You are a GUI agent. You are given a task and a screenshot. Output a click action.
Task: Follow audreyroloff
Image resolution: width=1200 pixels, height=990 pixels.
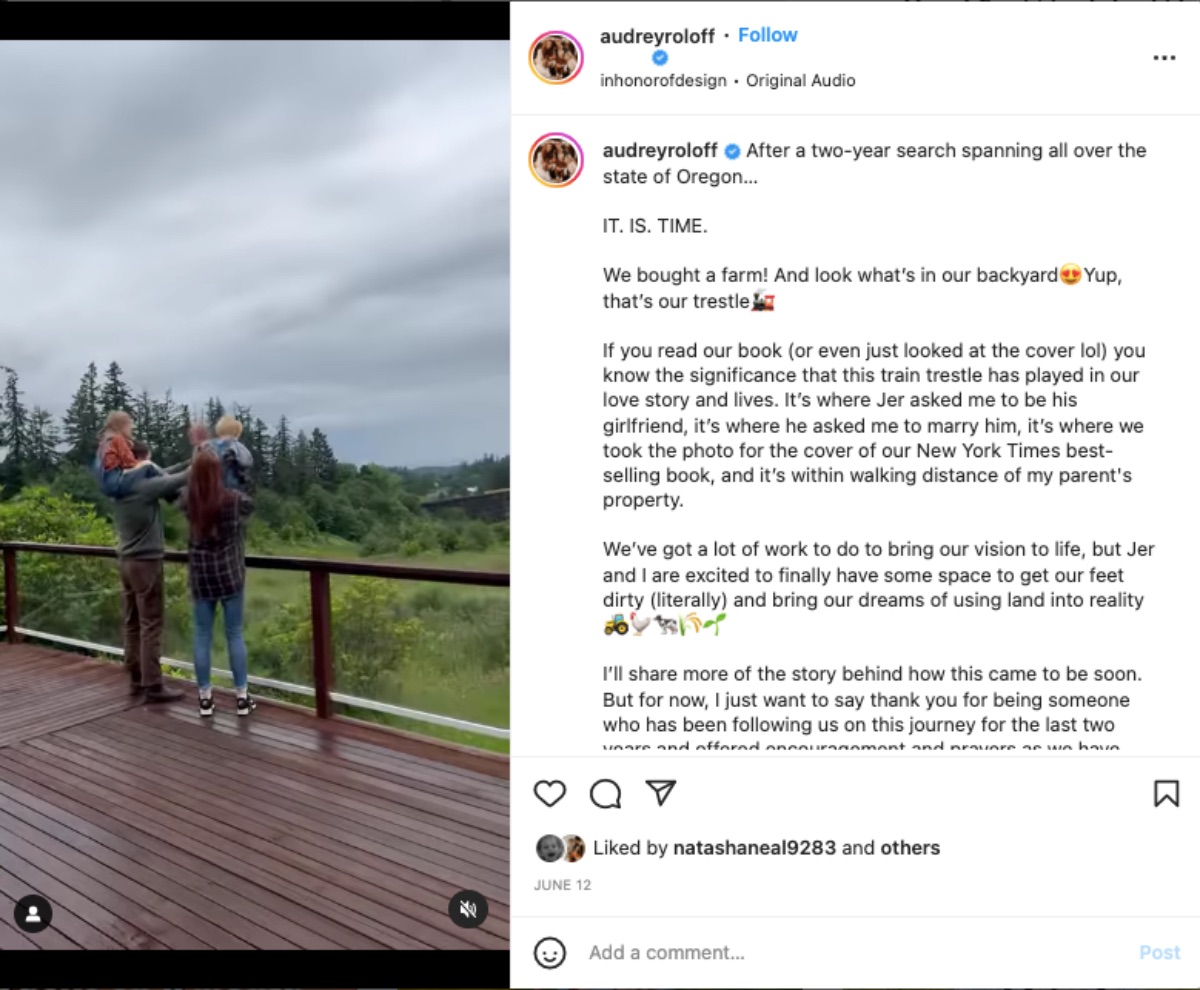[767, 35]
